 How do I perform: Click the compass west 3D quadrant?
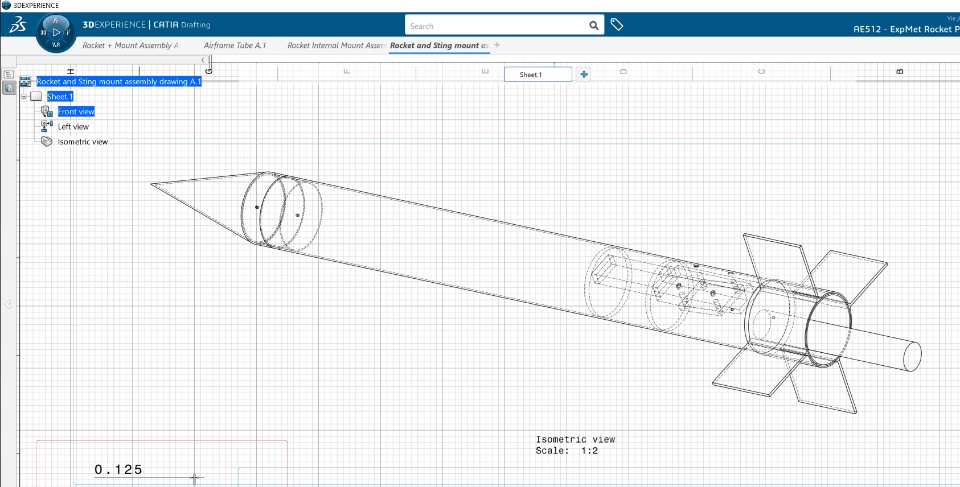[x=43, y=32]
